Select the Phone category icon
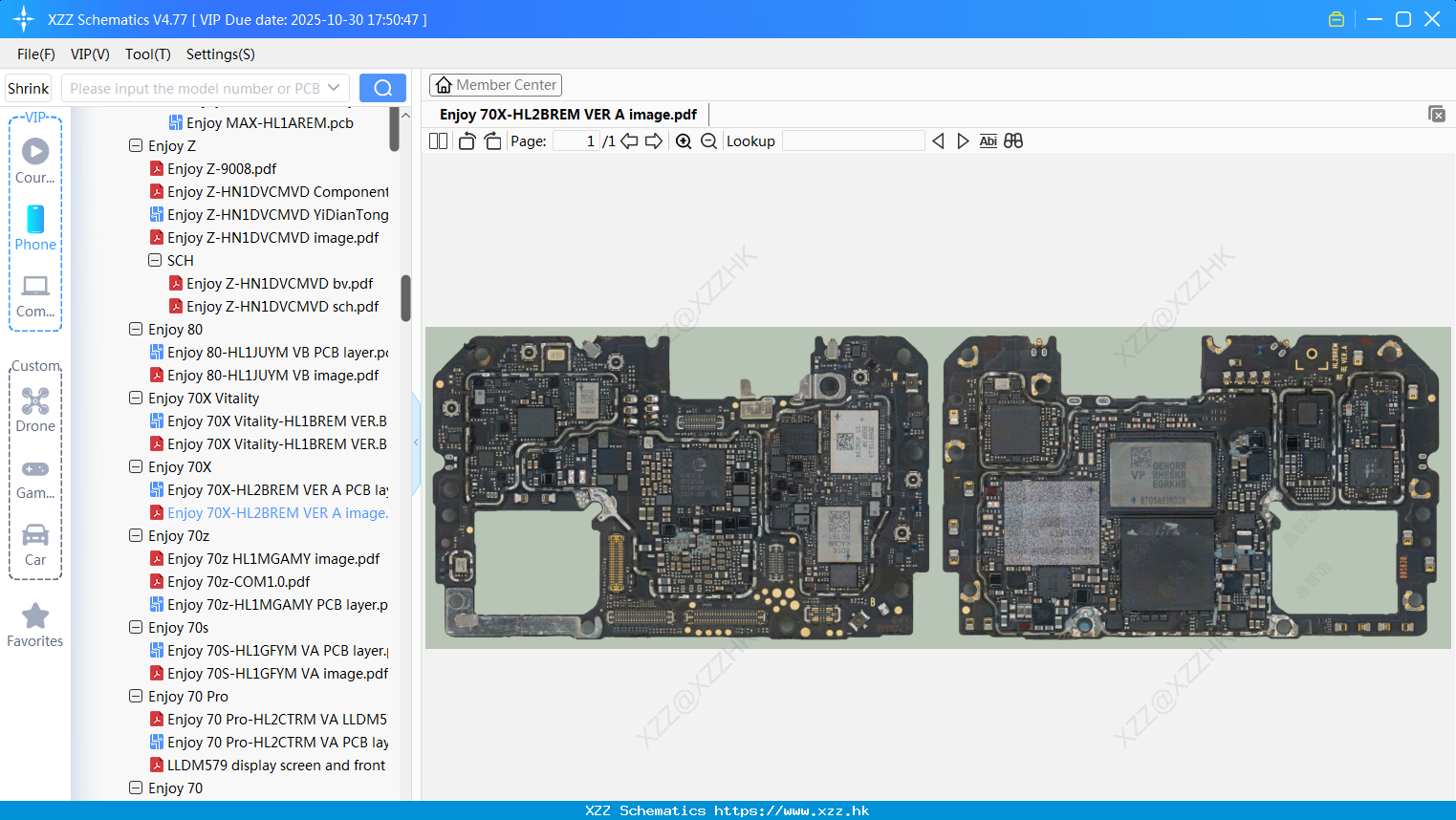The width and height of the screenshot is (1456, 820). click(x=35, y=219)
